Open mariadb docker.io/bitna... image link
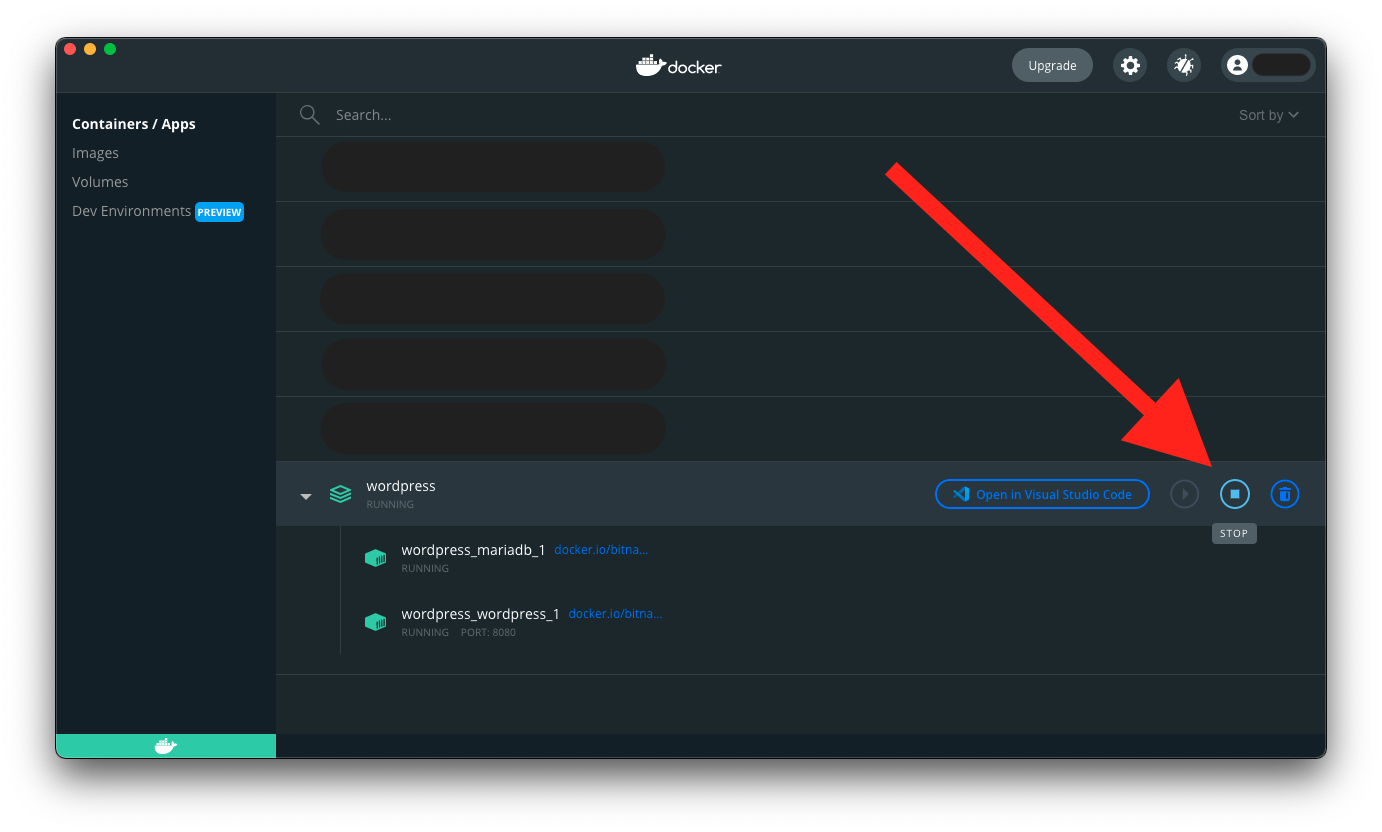 pyautogui.click(x=601, y=550)
